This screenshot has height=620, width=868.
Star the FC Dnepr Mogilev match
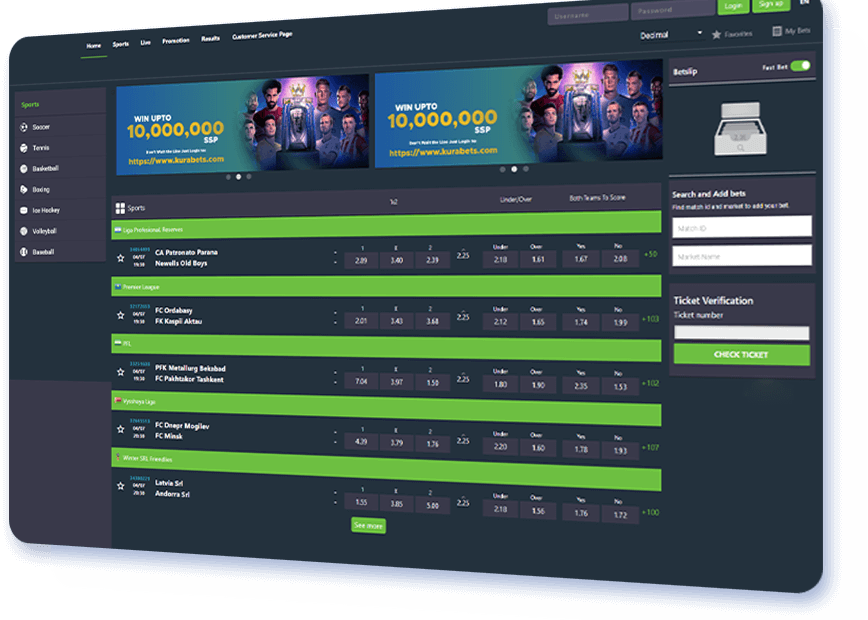[x=121, y=429]
